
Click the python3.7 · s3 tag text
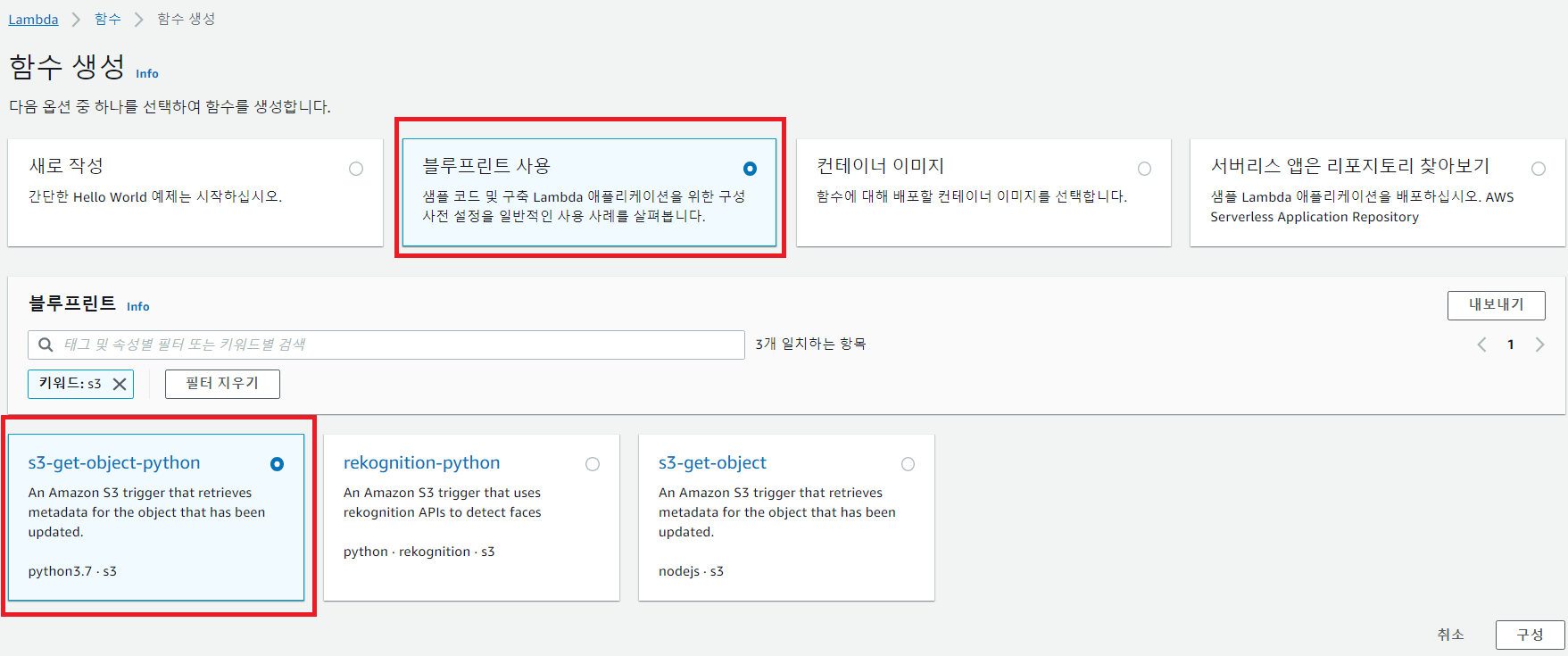coord(72,571)
